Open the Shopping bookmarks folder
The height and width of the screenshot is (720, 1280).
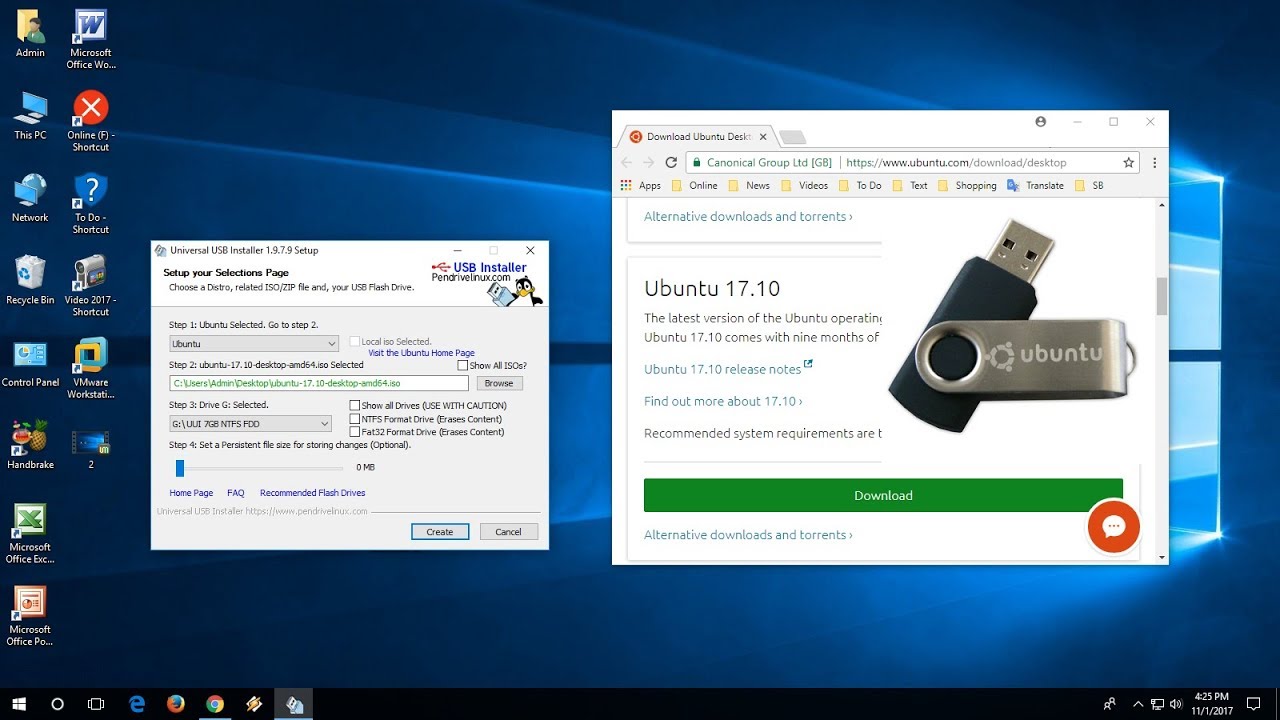967,185
